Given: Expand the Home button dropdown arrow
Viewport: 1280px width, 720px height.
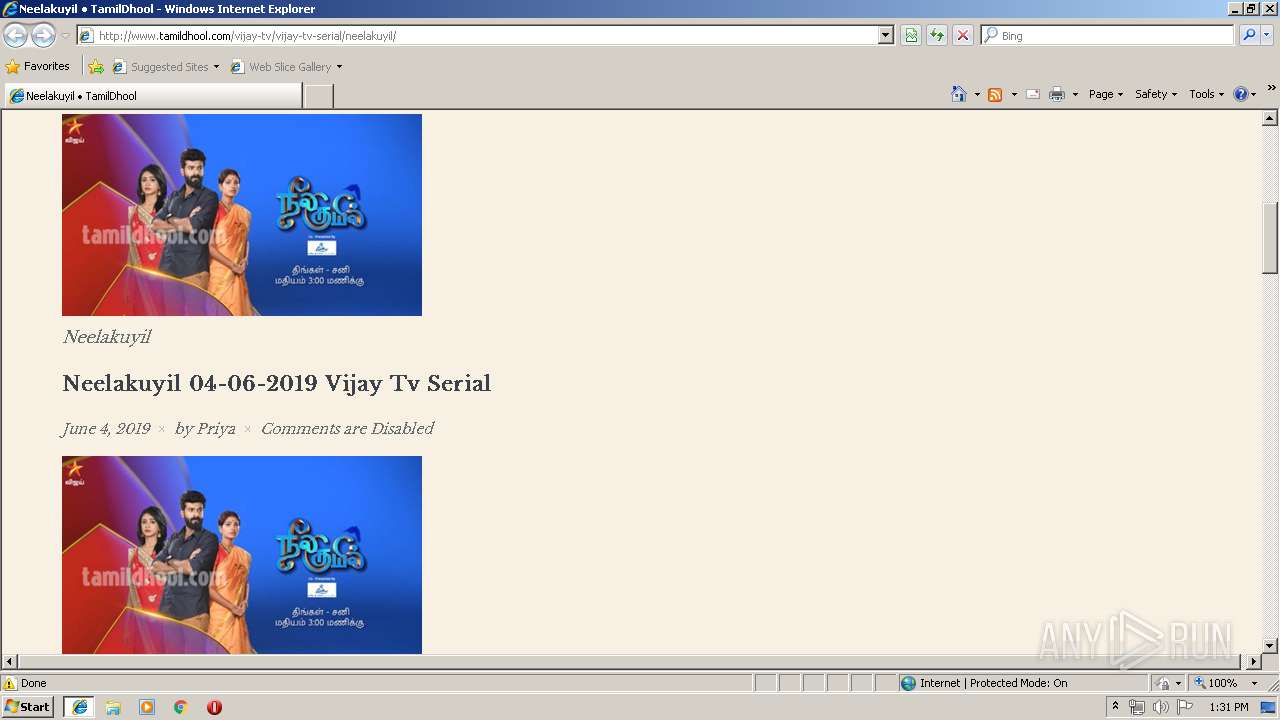Looking at the screenshot, I should coord(977,94).
